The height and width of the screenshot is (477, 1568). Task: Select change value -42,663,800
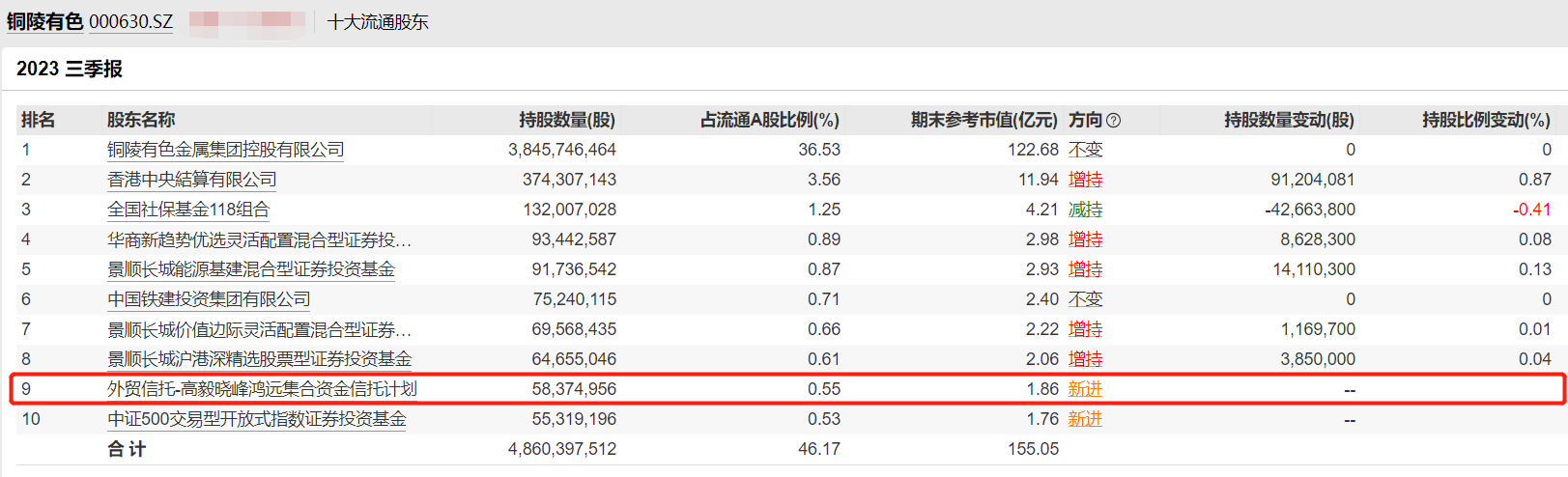tap(1310, 210)
